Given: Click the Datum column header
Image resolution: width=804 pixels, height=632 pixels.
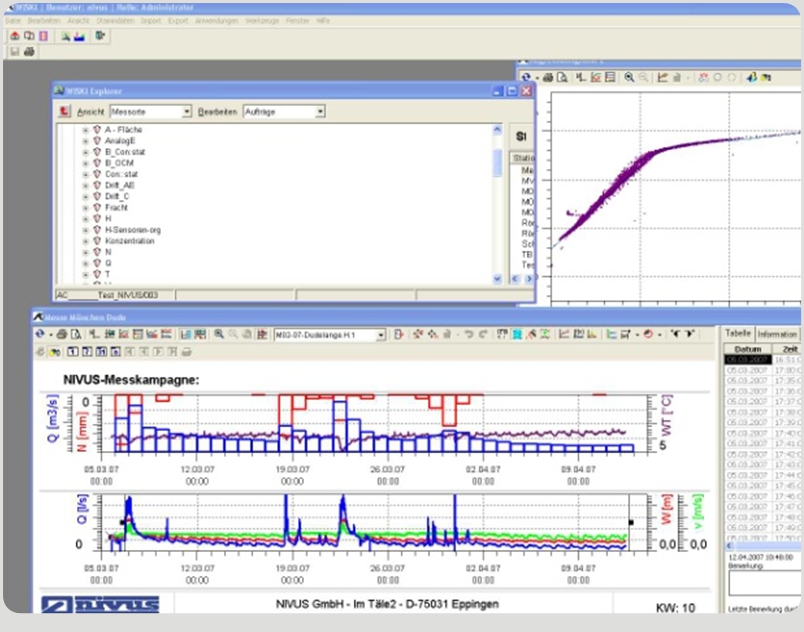Looking at the screenshot, I should [748, 349].
